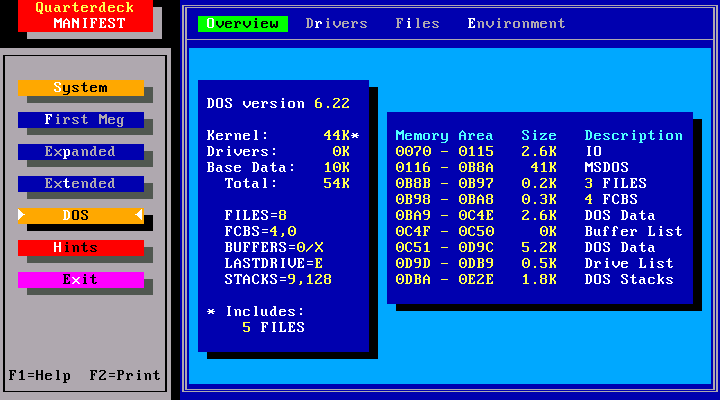The width and height of the screenshot is (720, 400).
Task: Click the 4 FCBS description entry
Action: click(611, 200)
